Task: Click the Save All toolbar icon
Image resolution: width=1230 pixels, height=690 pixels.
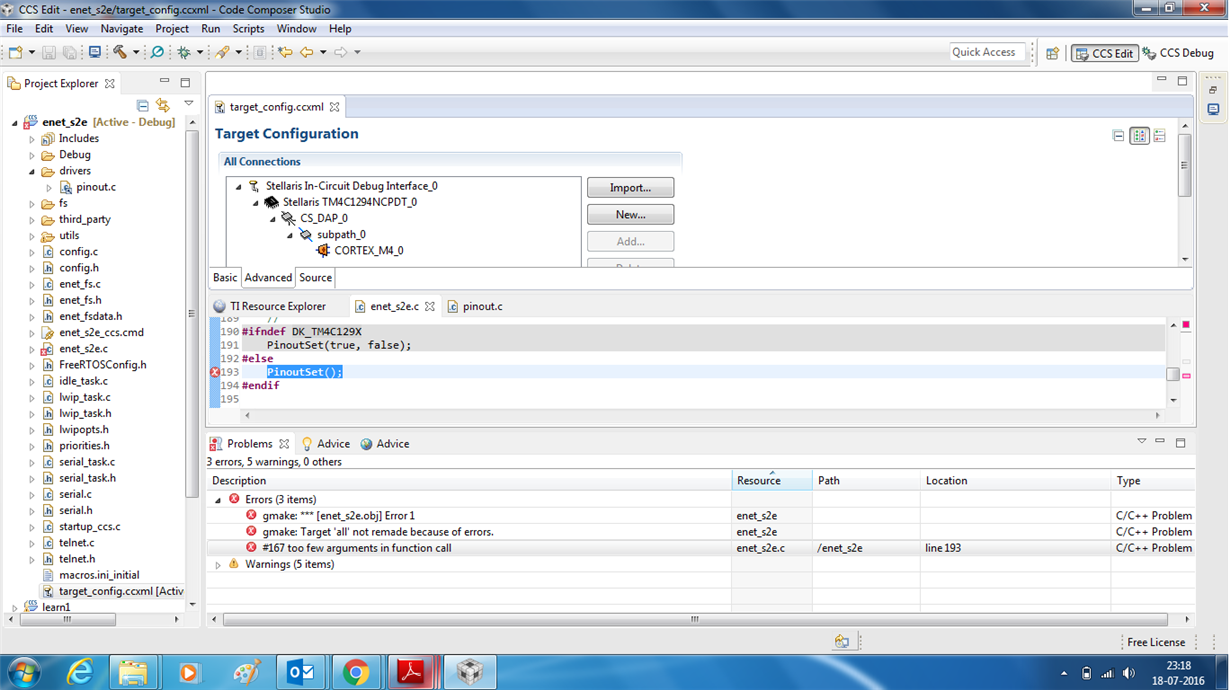Action: pyautogui.click(x=69, y=52)
